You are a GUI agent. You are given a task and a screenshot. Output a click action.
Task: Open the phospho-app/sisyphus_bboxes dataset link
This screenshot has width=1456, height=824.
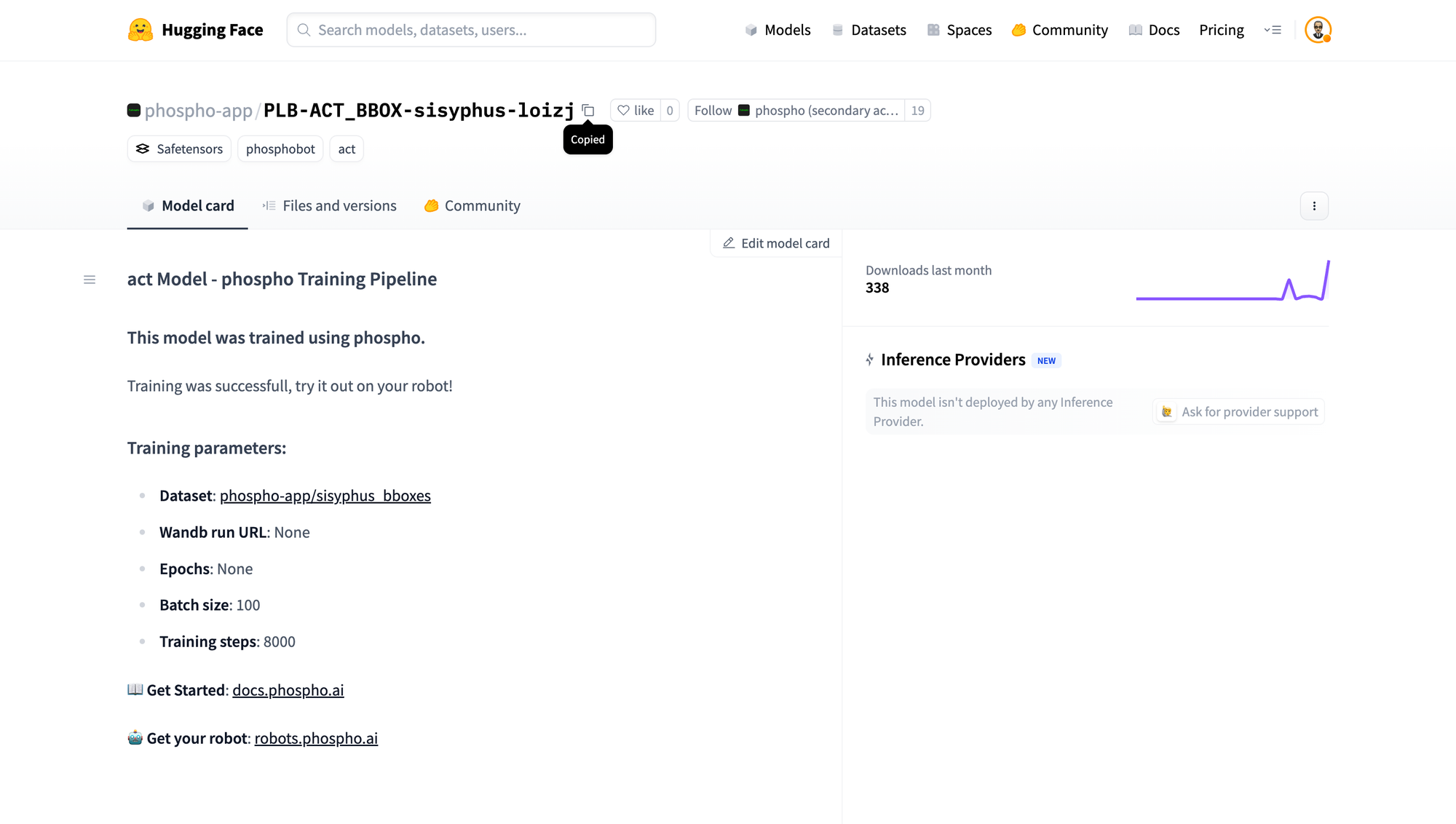[325, 496]
